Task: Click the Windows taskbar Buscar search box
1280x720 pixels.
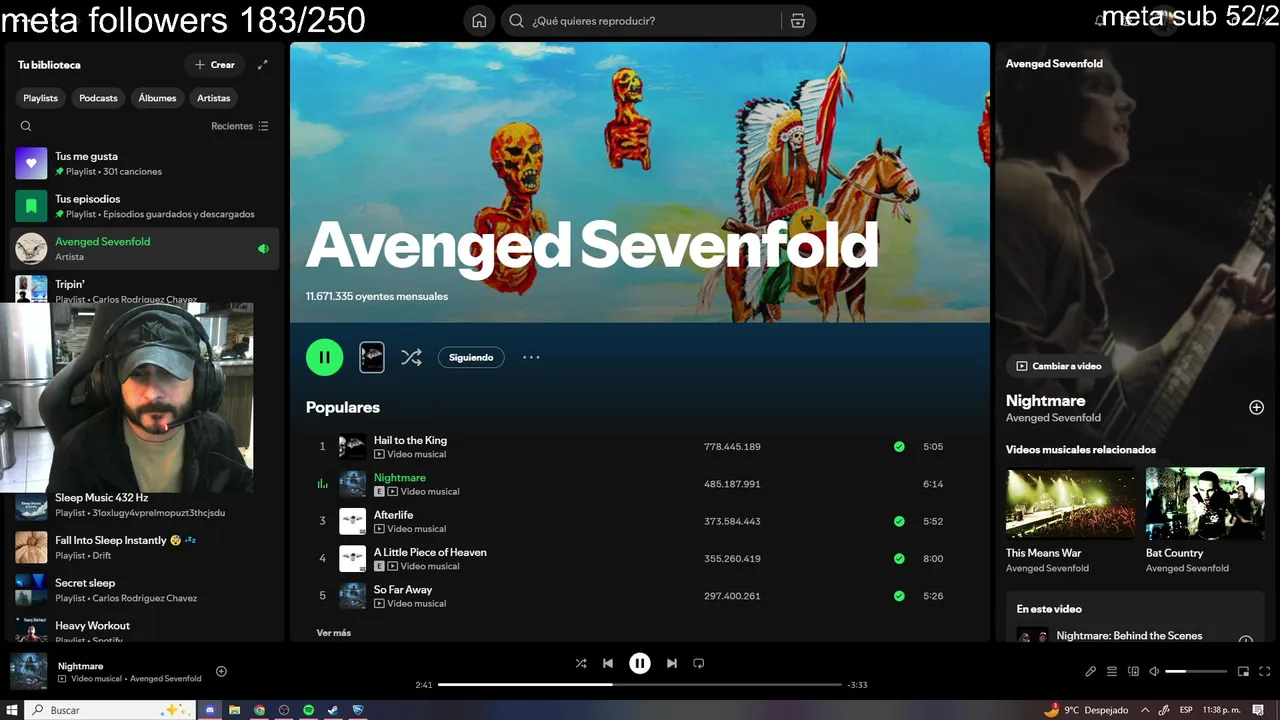Action: [110, 710]
